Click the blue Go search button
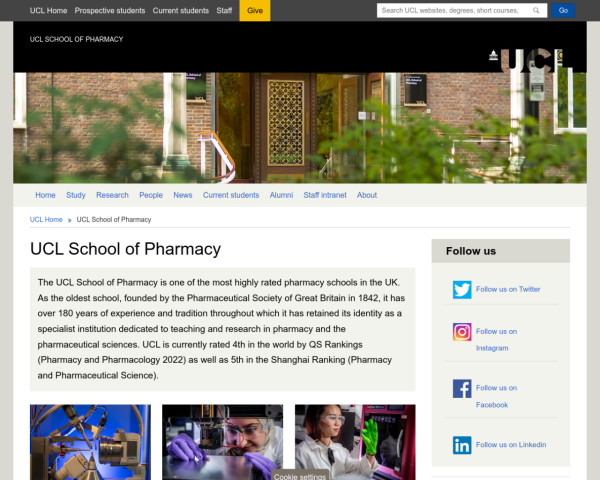 point(563,10)
